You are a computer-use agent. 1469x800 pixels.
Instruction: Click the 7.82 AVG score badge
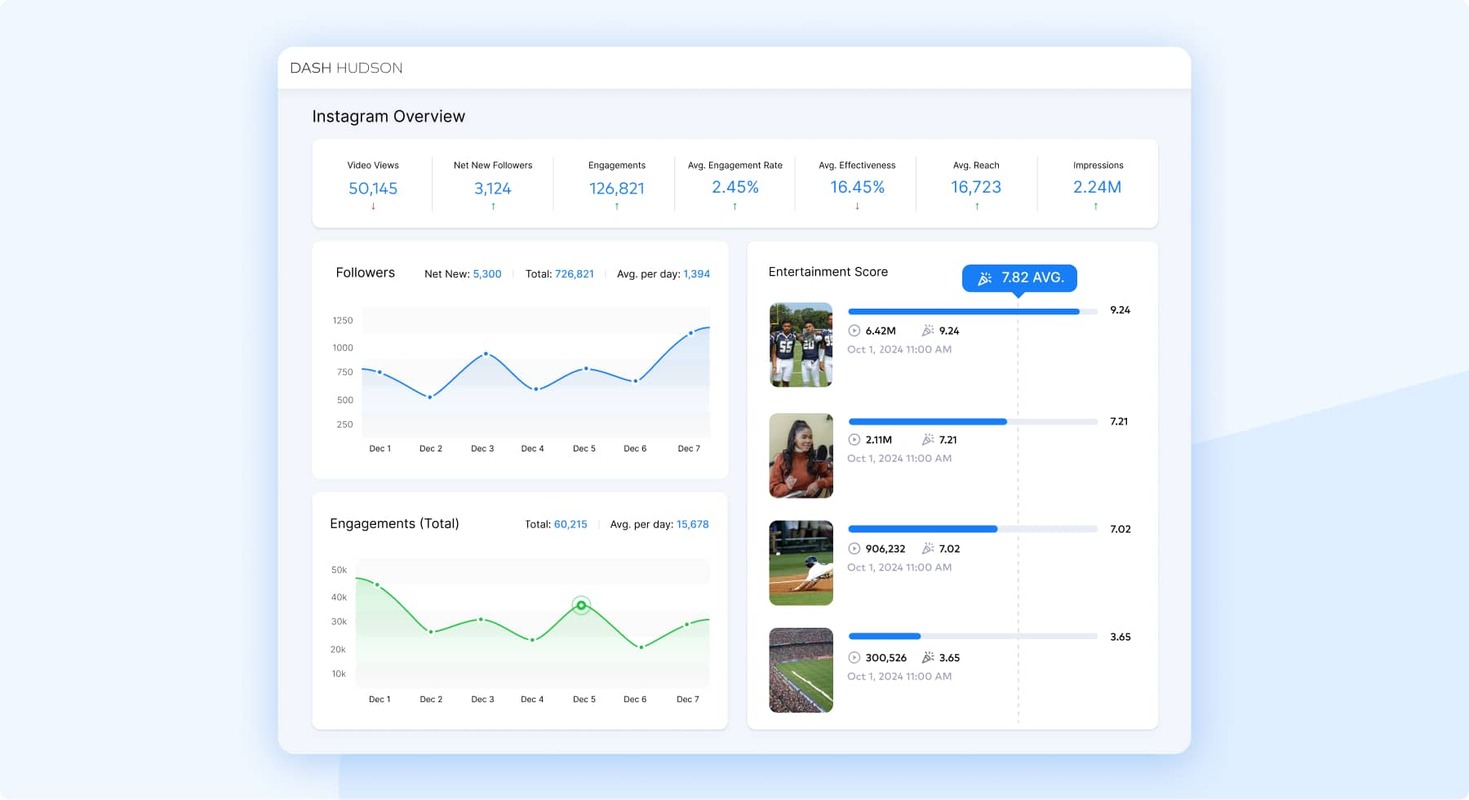pyautogui.click(x=1019, y=278)
